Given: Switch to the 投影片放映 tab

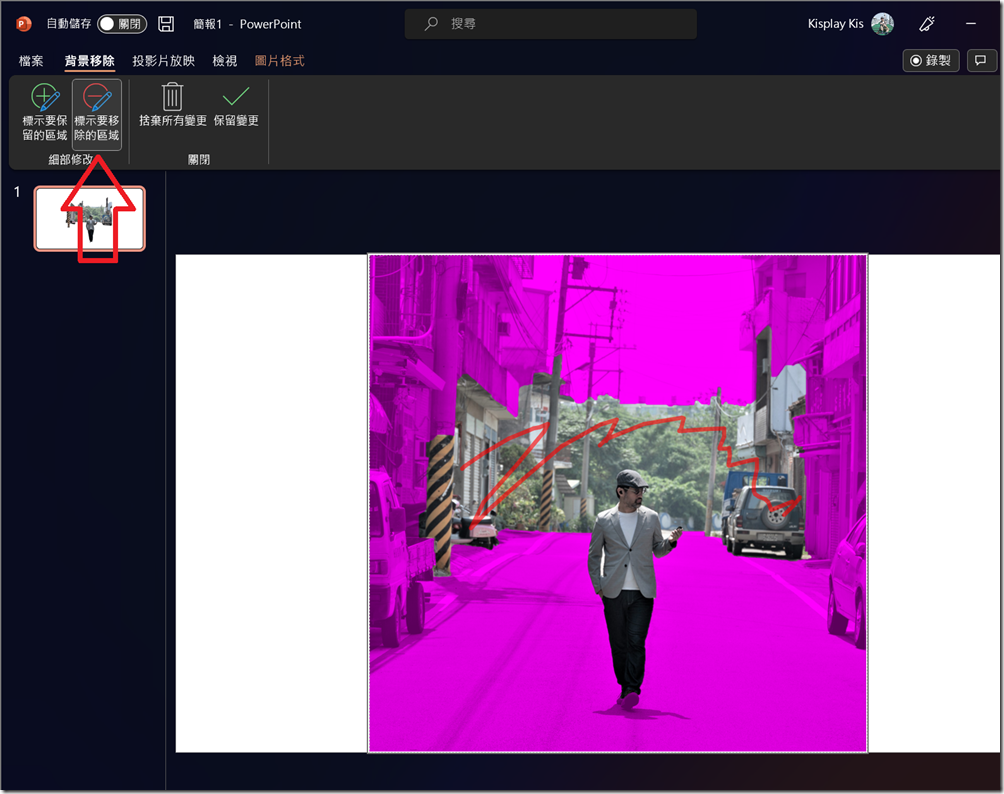Looking at the screenshot, I should click(165, 60).
